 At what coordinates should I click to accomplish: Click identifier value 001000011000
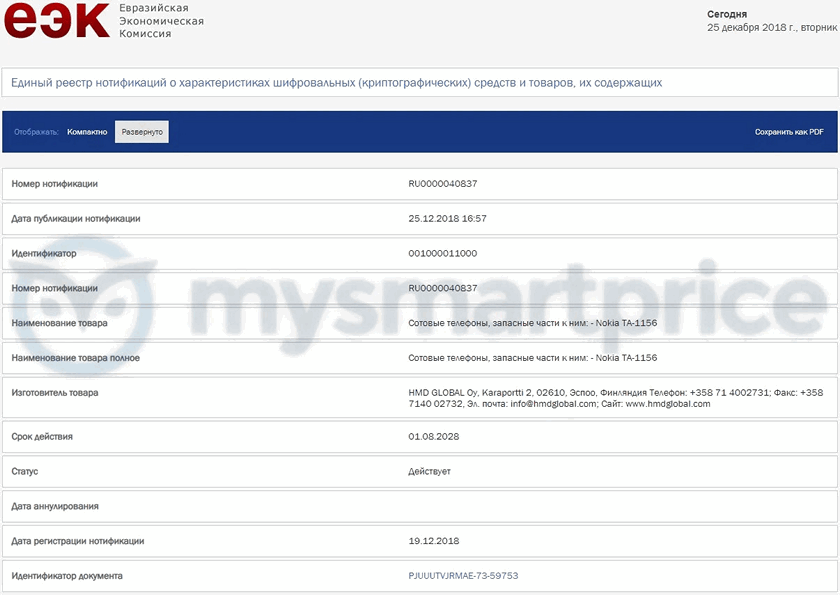442,253
